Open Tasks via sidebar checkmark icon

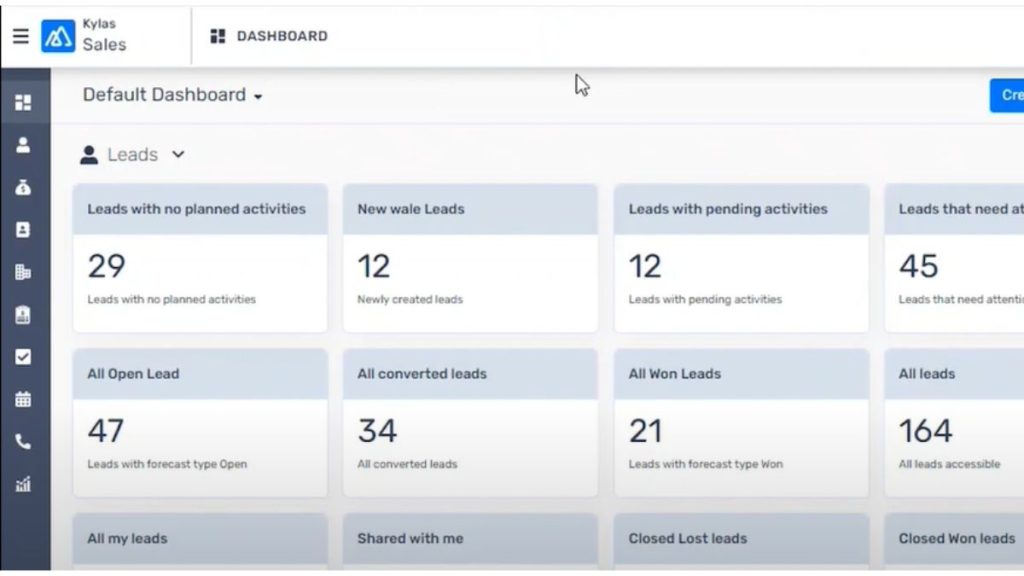coord(23,357)
